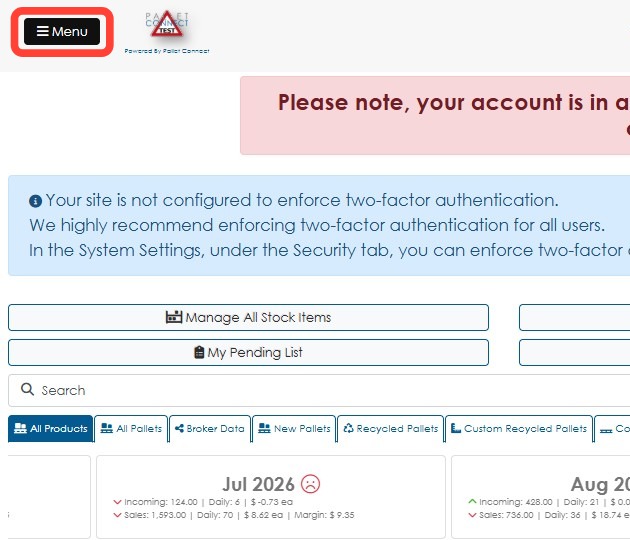Click the sad face icon beside Jul 2026
Image resolution: width=630 pixels, height=540 pixels.
(x=311, y=484)
